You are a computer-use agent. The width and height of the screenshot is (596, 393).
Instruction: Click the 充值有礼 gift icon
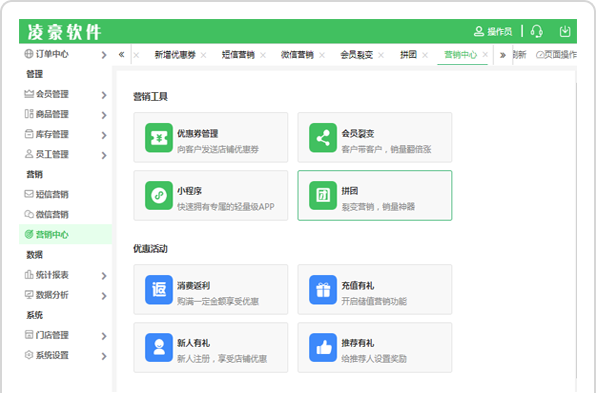click(x=323, y=290)
